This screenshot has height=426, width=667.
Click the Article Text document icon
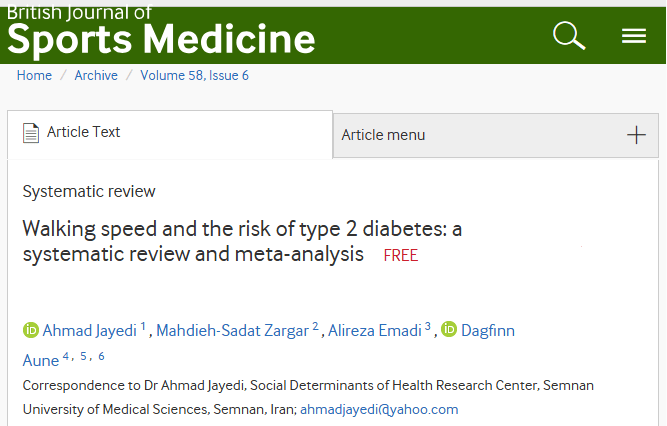click(x=31, y=133)
